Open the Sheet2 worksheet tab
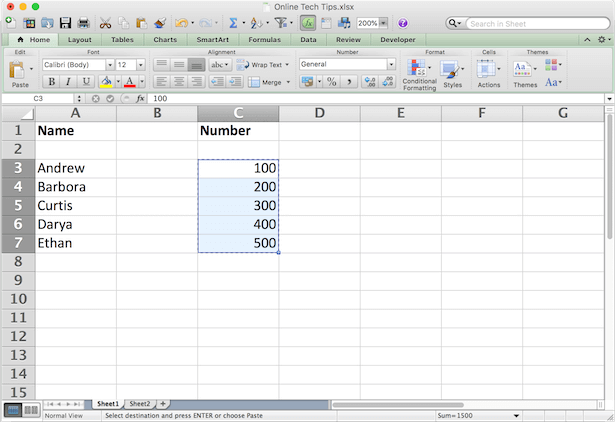Viewport: 615px width, 422px height. click(x=139, y=404)
